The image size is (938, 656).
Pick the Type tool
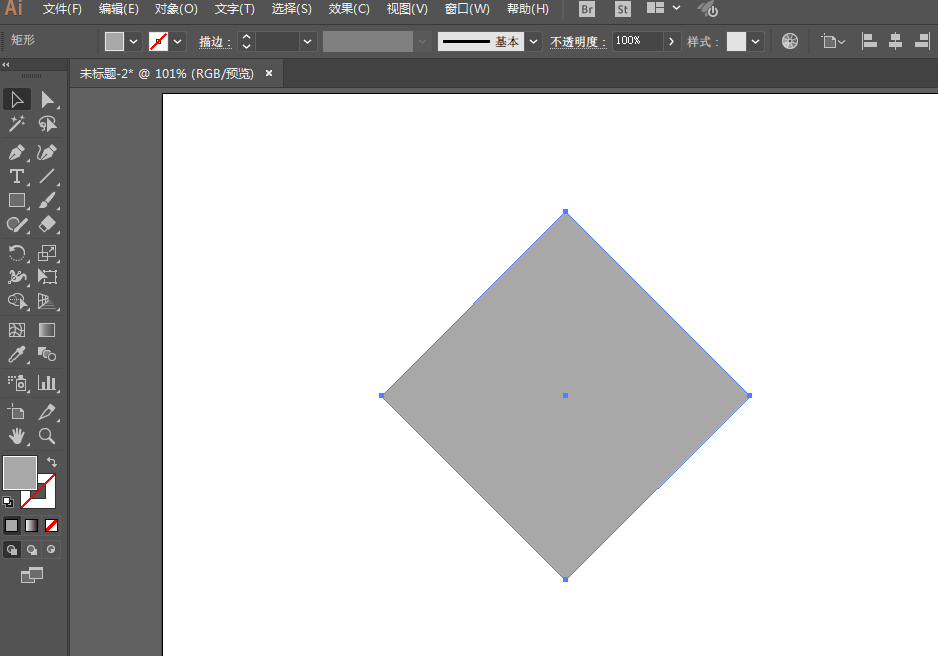(x=17, y=177)
